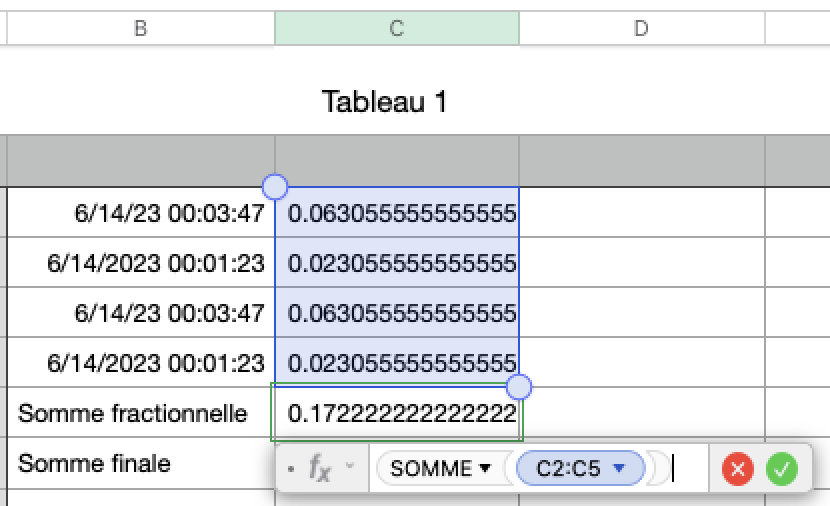Click the fx function icon

[319, 467]
